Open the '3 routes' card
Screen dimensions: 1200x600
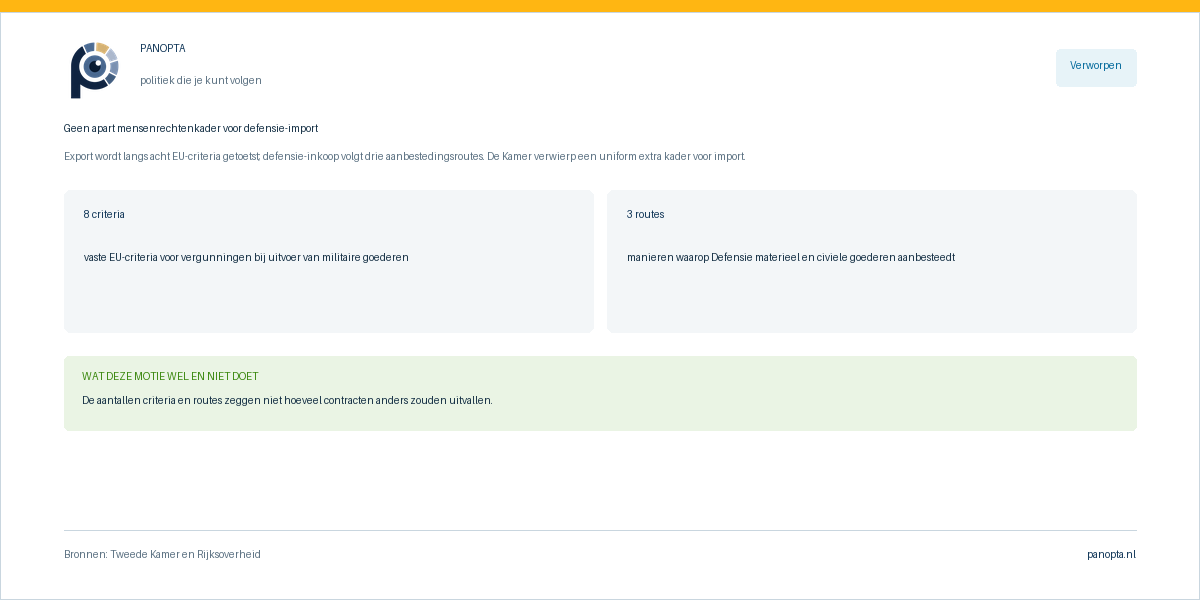click(872, 261)
